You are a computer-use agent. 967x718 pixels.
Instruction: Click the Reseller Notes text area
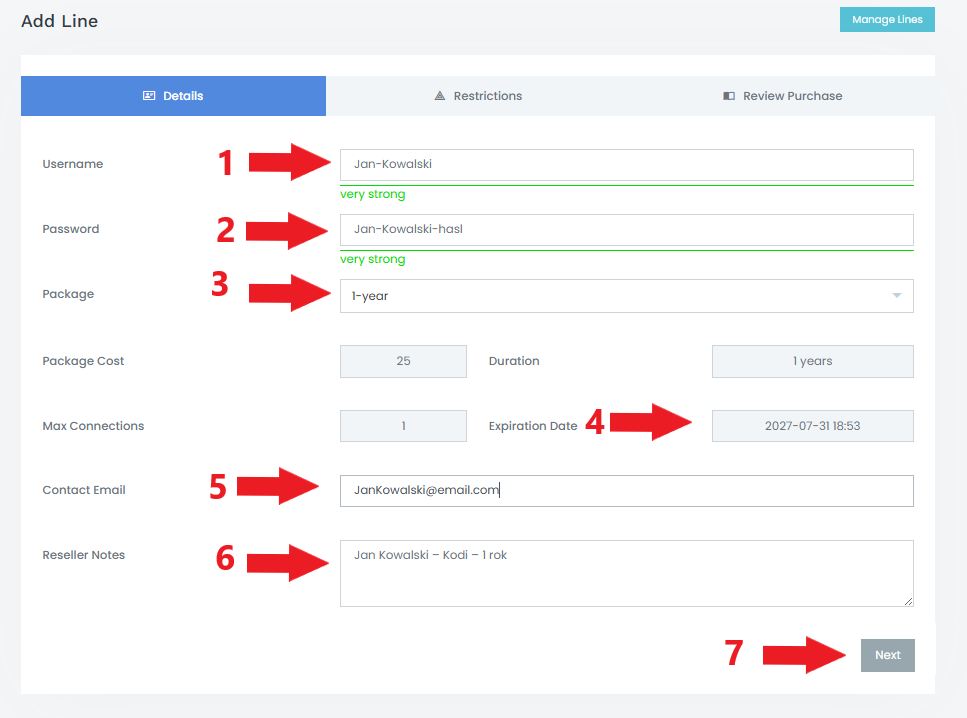tap(627, 574)
